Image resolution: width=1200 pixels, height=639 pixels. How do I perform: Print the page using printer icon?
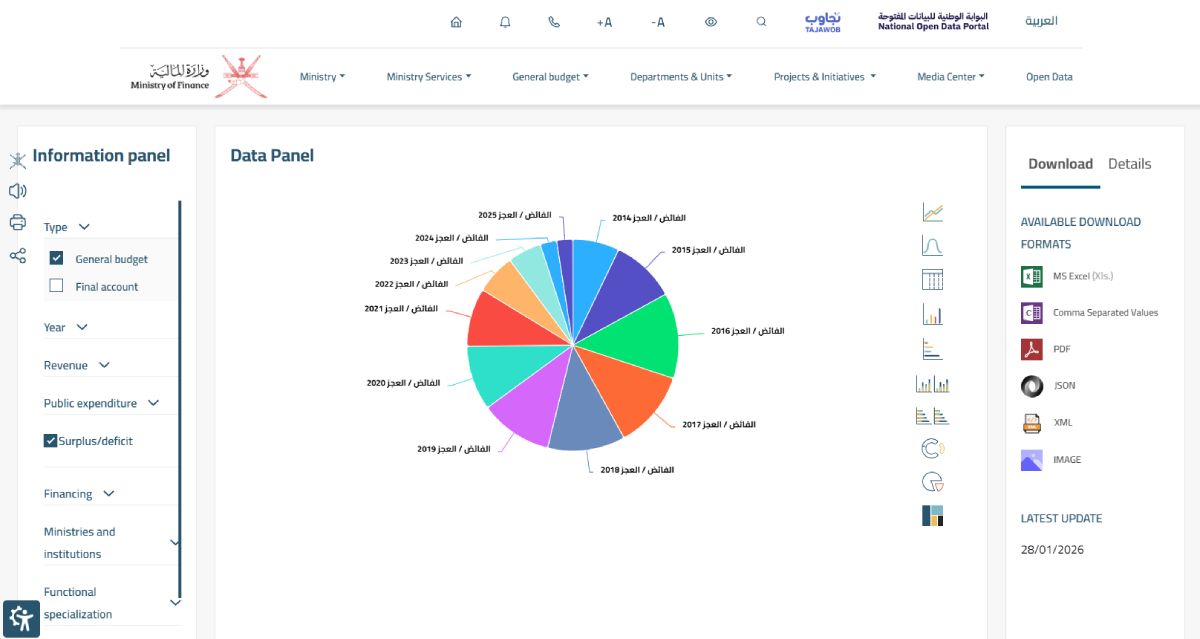(17, 223)
